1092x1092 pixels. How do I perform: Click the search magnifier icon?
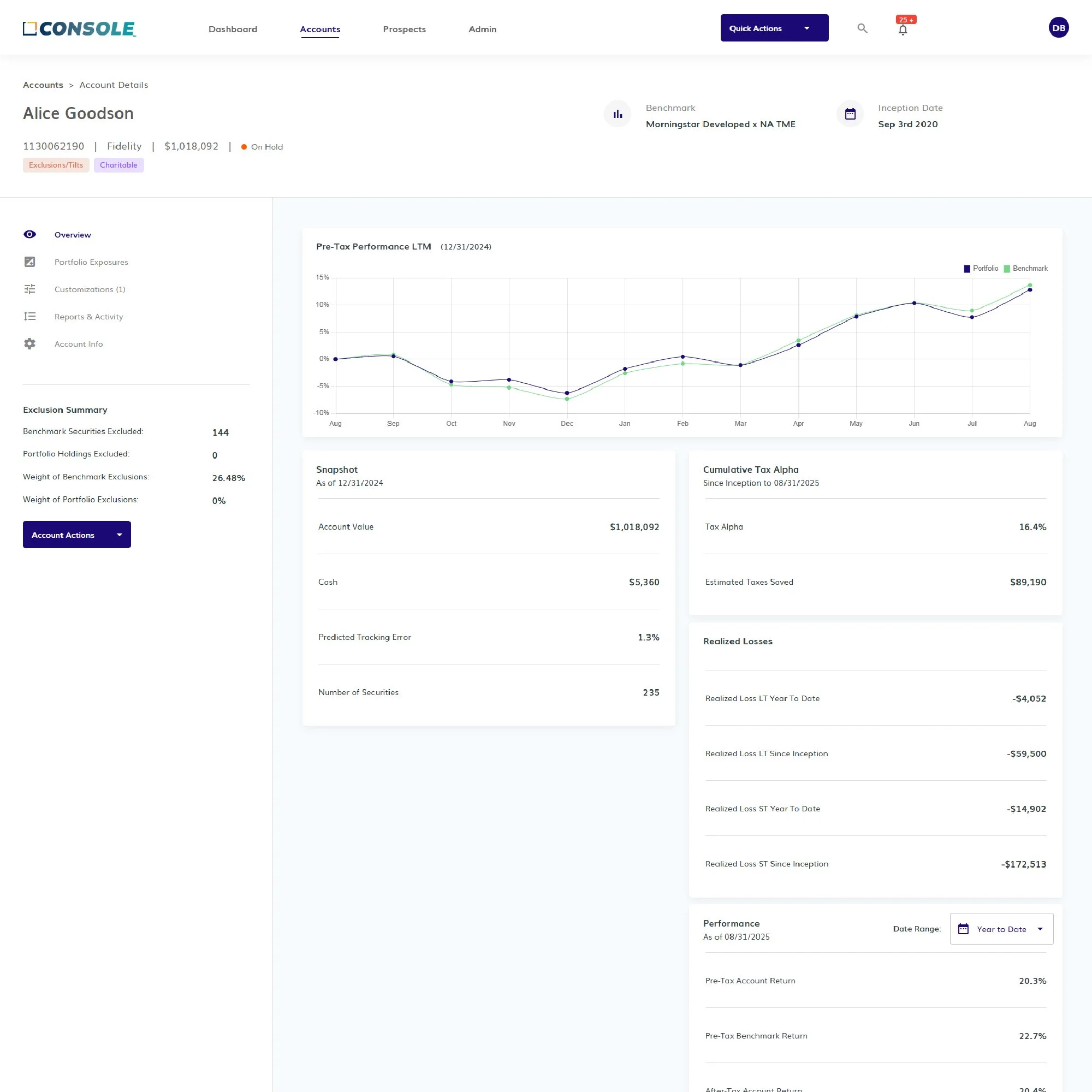862,28
